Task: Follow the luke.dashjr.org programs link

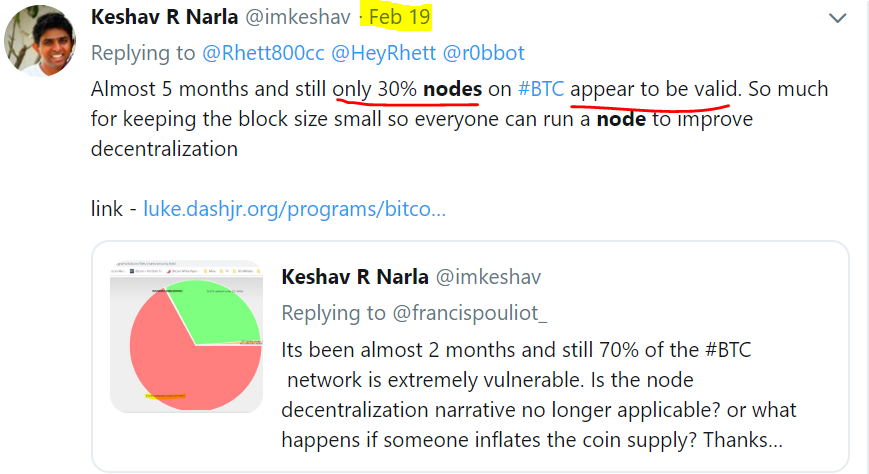Action: [x=294, y=209]
